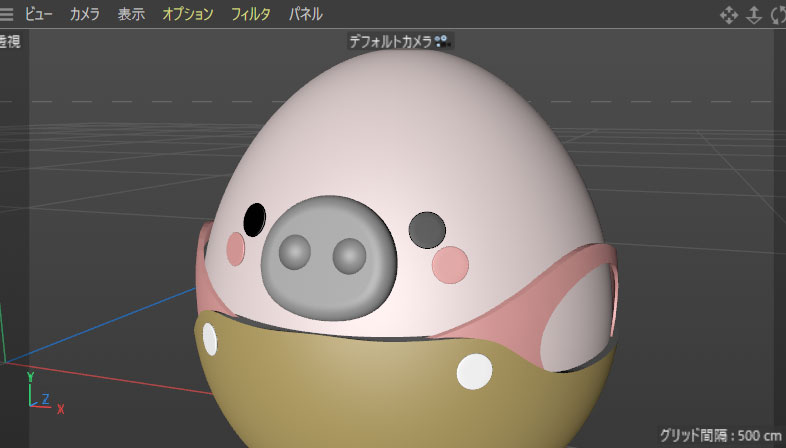Click the orbit rotate view icon
This screenshot has width=786, height=448.
(x=777, y=15)
